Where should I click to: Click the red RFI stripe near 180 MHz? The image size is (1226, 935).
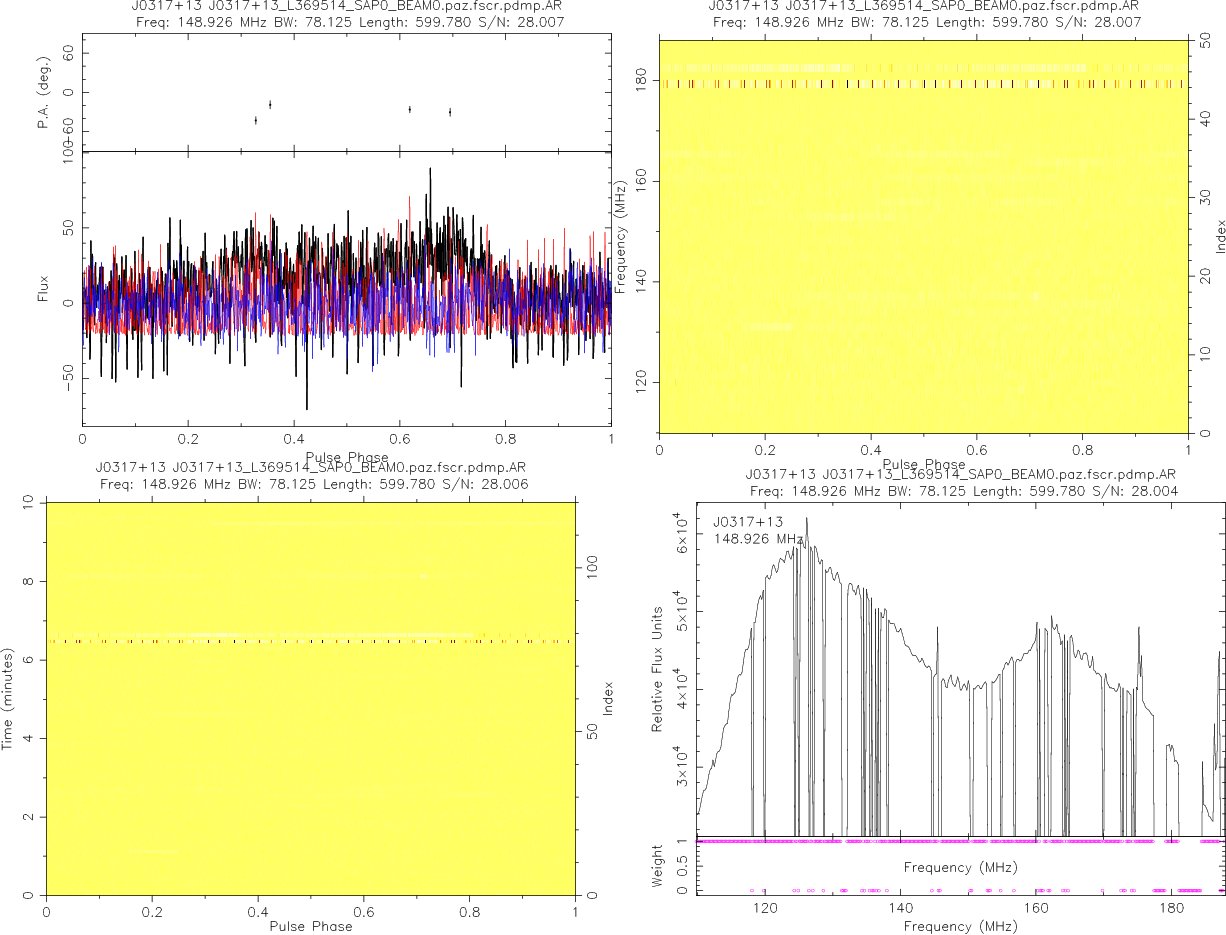click(922, 84)
